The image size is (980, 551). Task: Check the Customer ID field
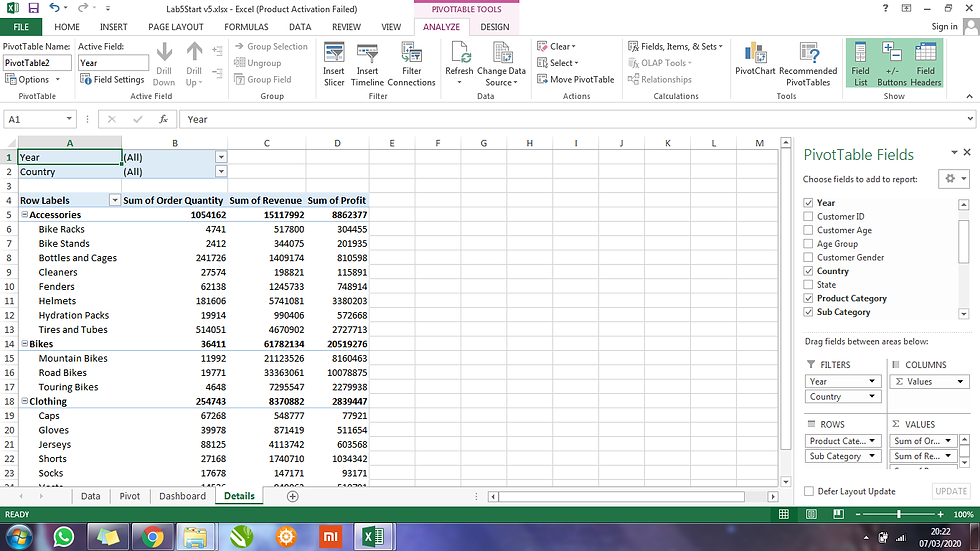point(808,217)
